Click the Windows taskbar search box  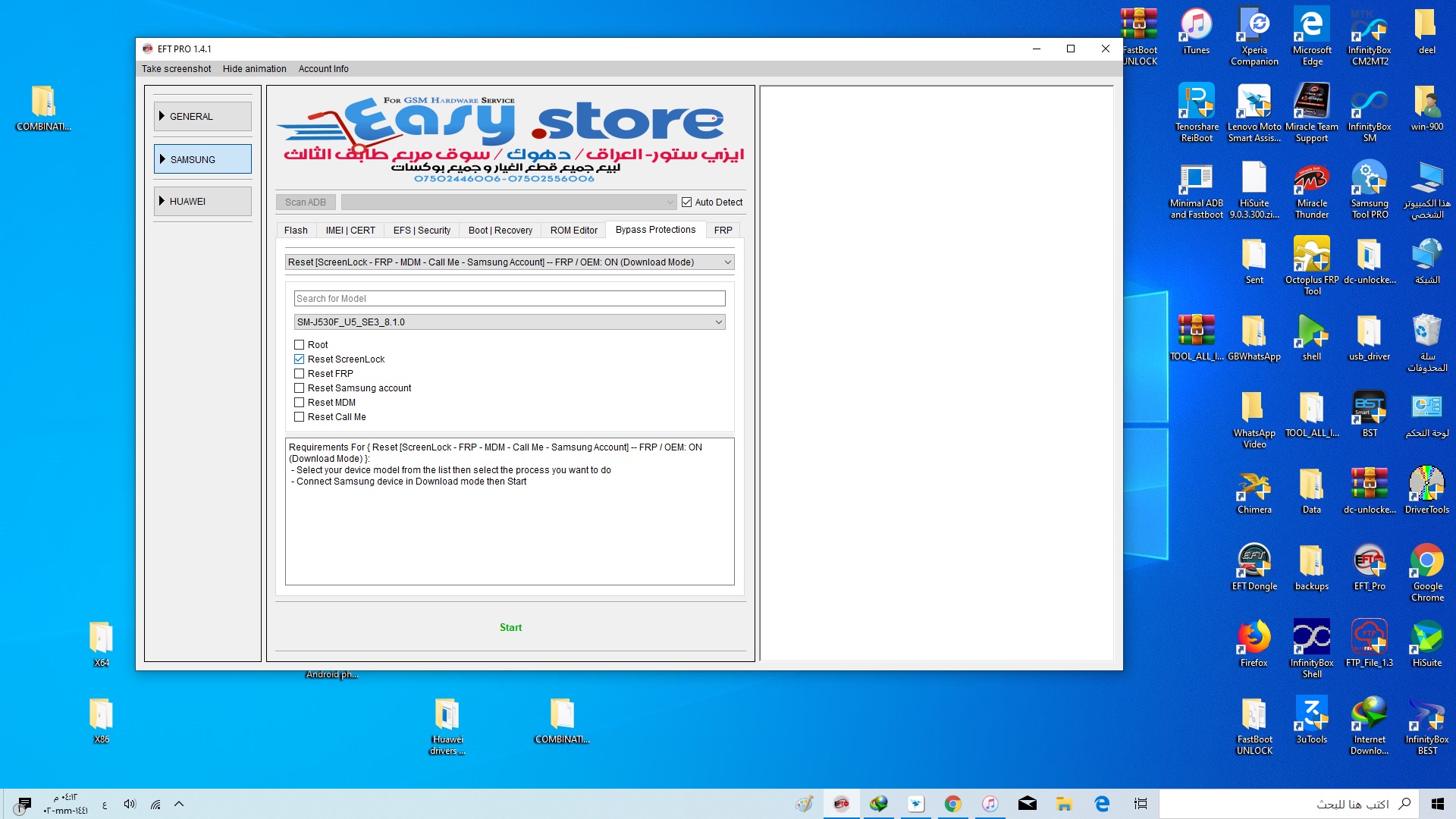(x=1289, y=804)
